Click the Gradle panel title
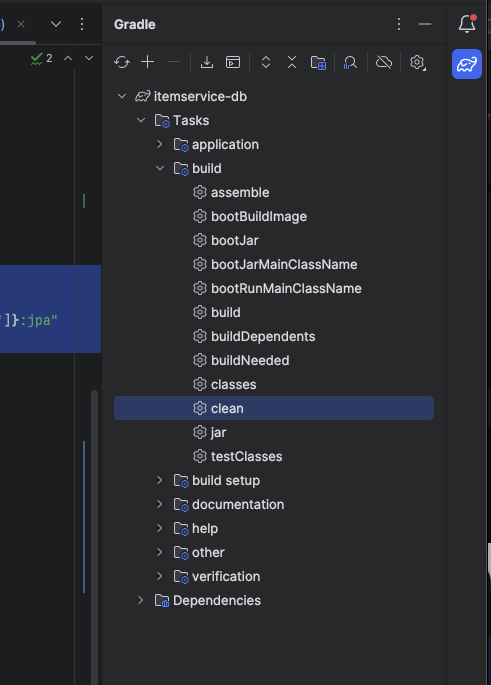The image size is (491, 685). [135, 24]
